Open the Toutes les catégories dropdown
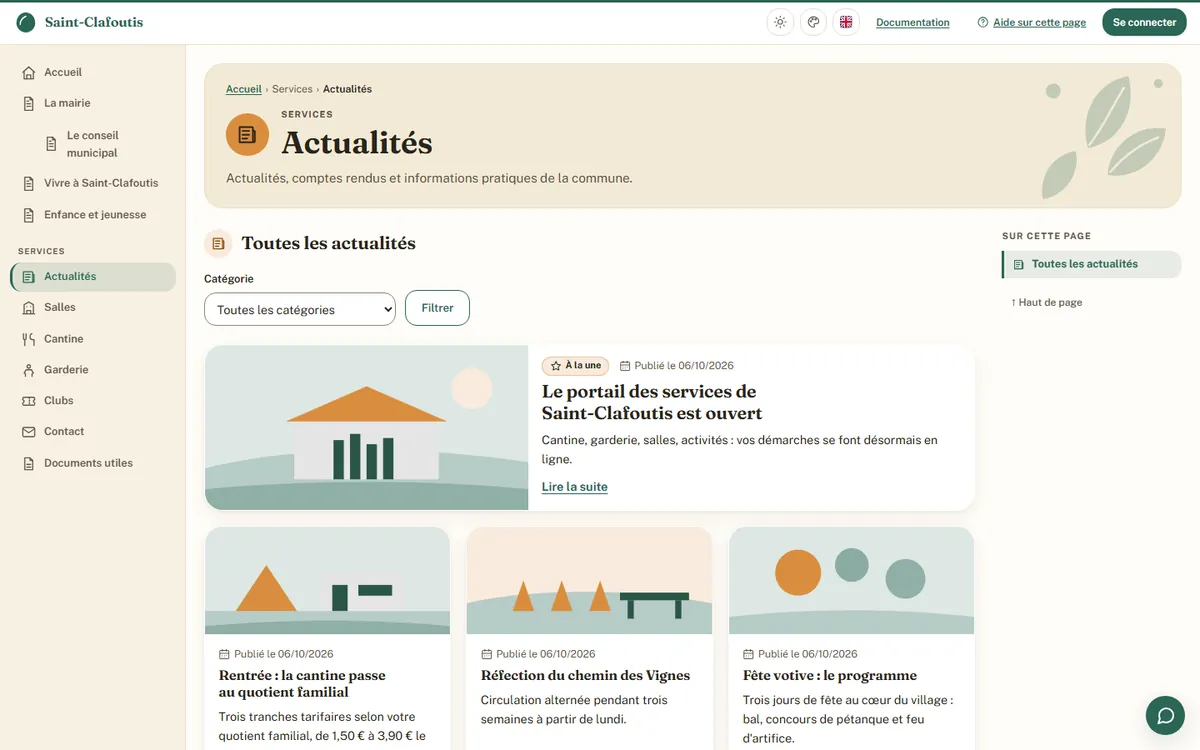 [x=300, y=309]
